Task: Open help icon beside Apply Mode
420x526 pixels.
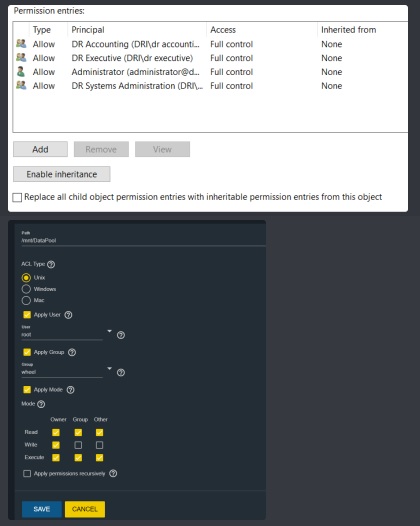Action: (x=70, y=390)
